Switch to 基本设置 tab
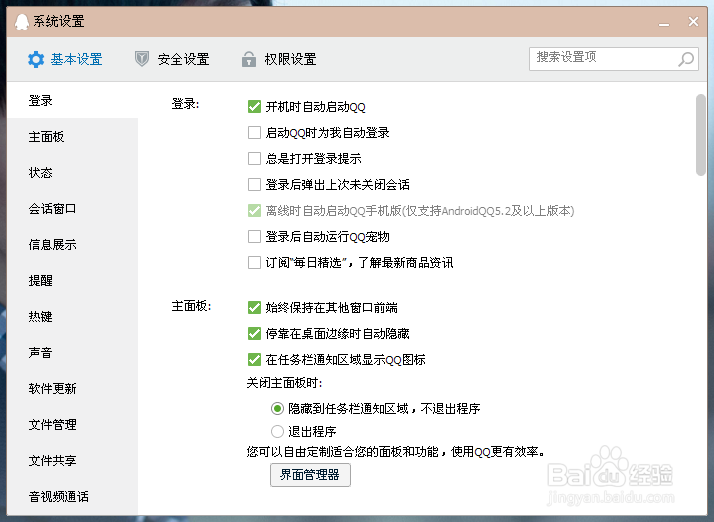The height and width of the screenshot is (522, 714). click(x=65, y=59)
